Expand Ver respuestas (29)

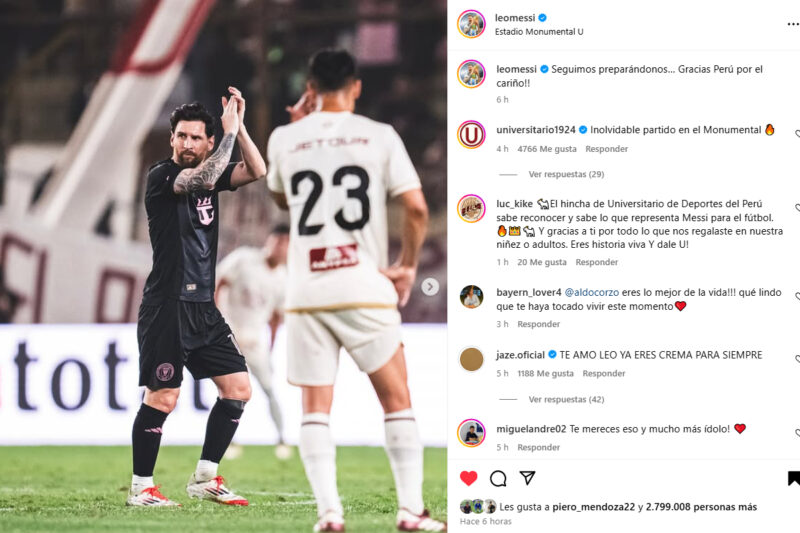point(566,174)
